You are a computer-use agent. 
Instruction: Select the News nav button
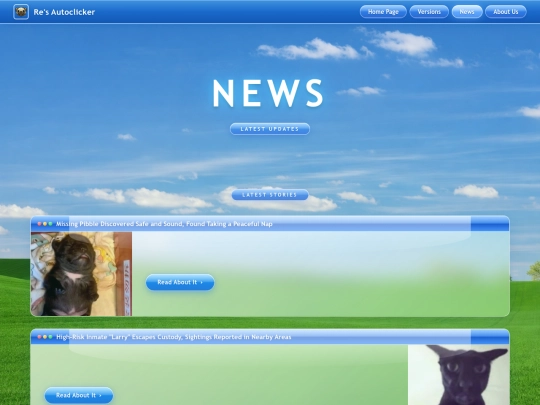coord(467,12)
